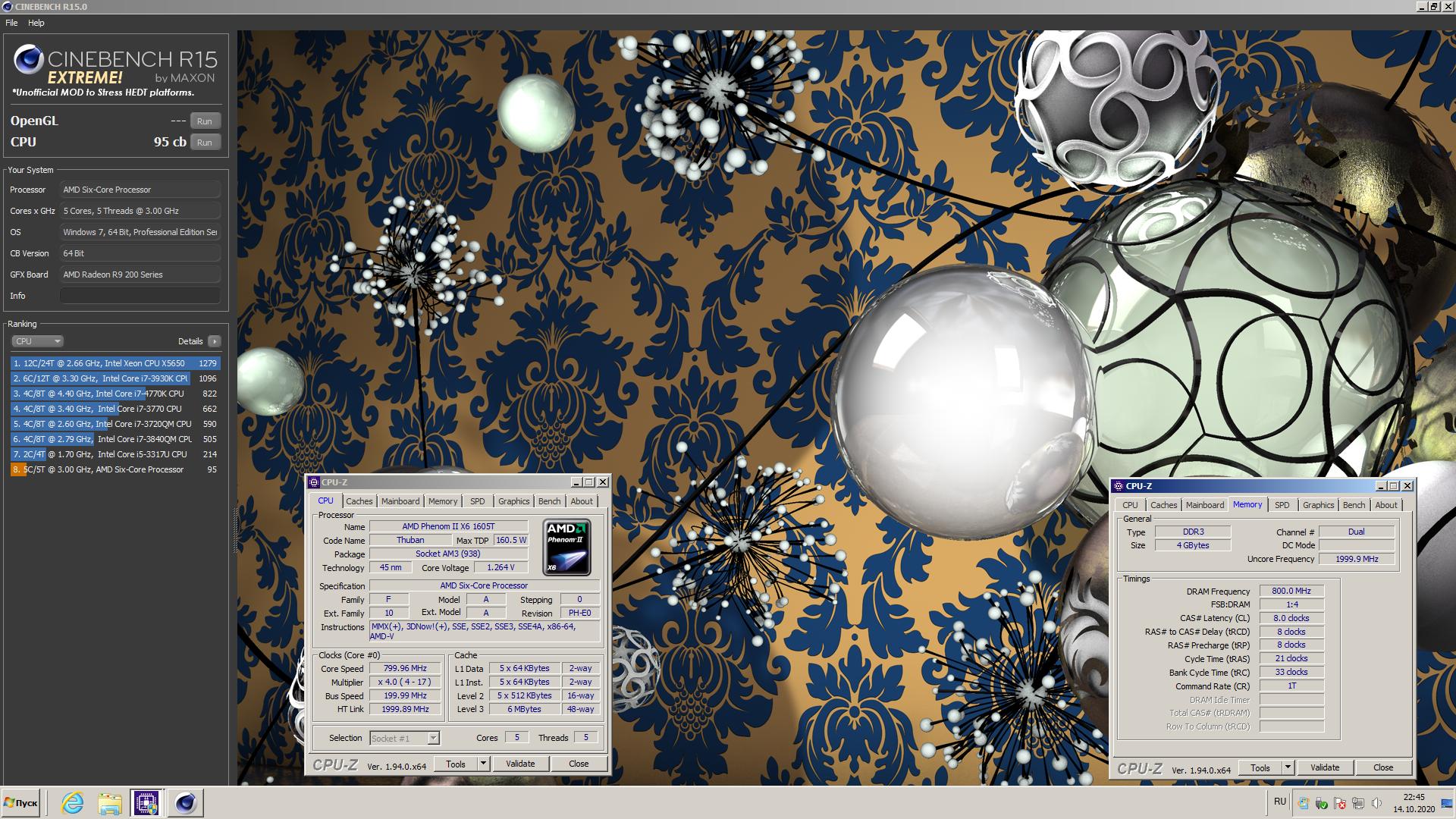Viewport: 1456px width, 819px height.
Task: Expand Tools arrow in CPU-tab CPU-Z window
Action: (x=483, y=764)
